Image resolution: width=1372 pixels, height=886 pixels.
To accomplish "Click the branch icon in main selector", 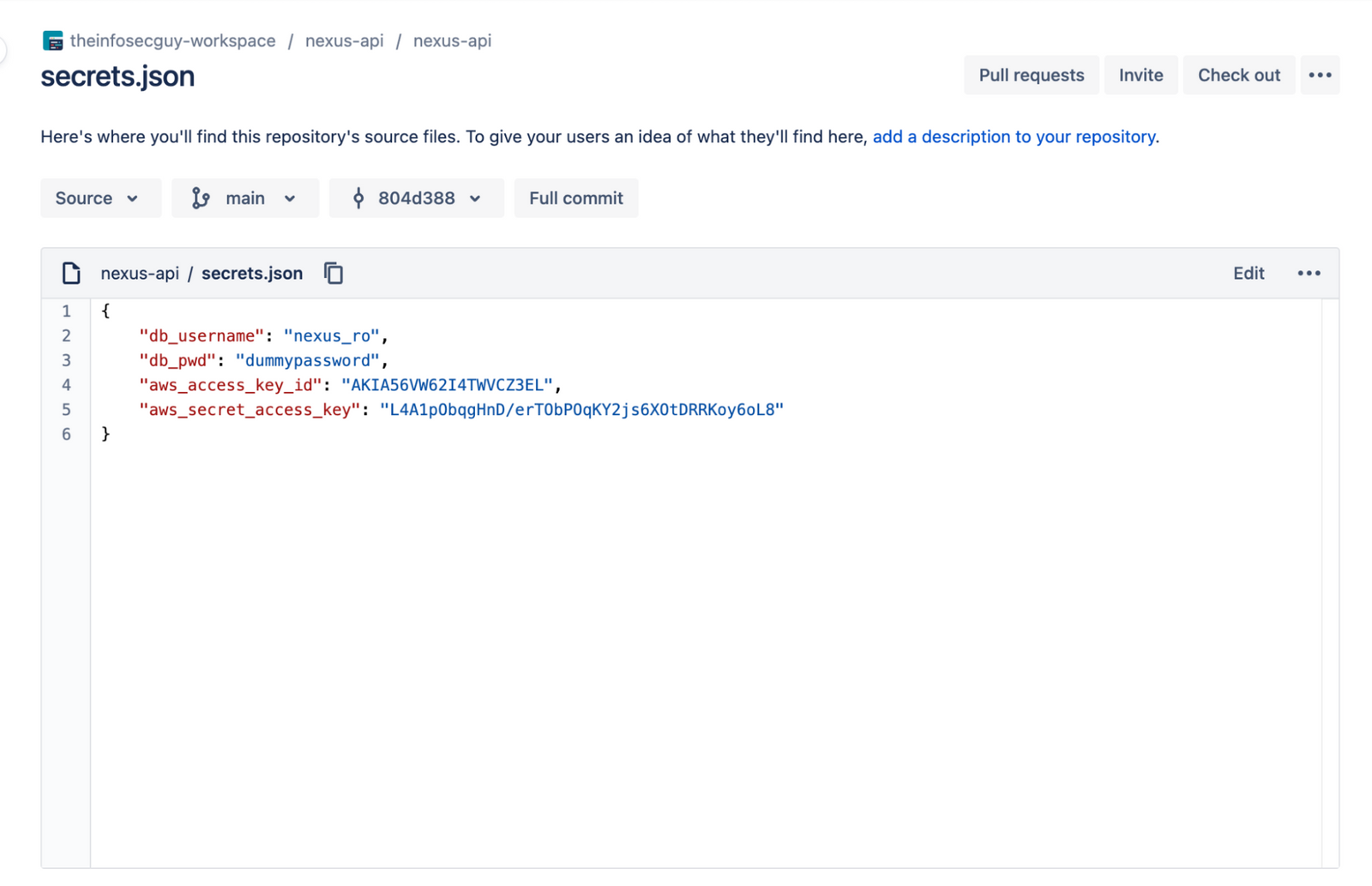I will pyautogui.click(x=201, y=198).
